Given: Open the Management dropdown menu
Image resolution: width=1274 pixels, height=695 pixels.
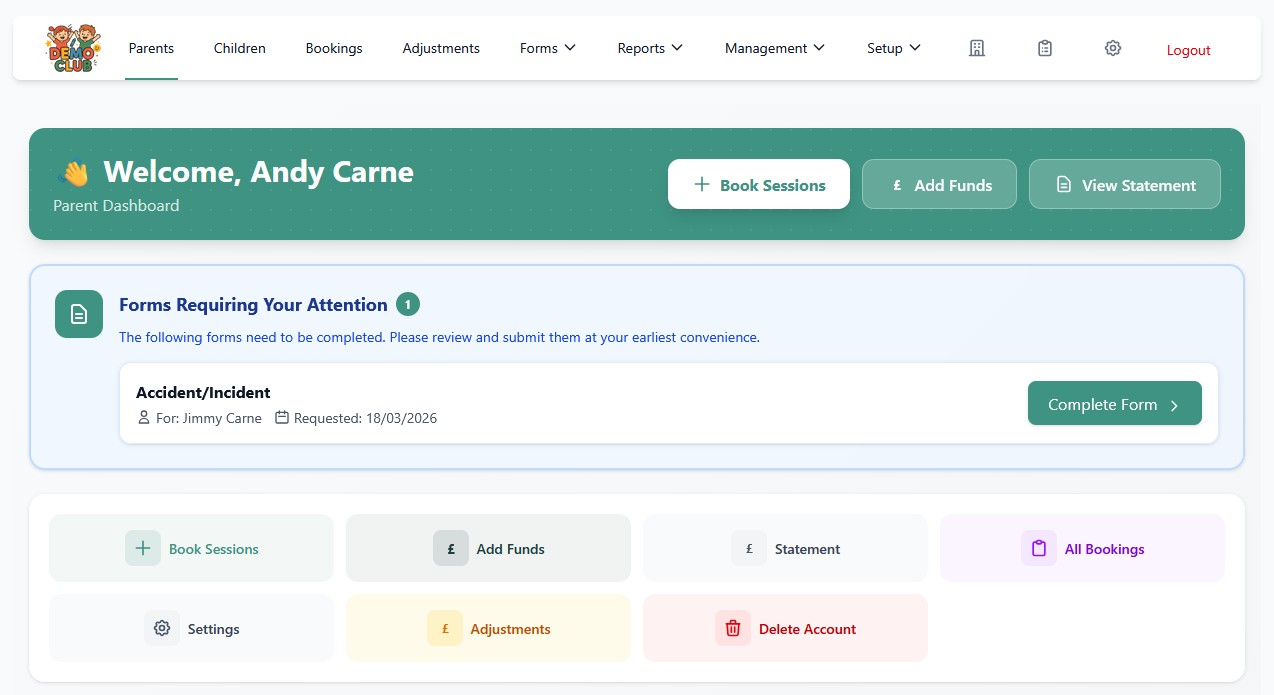Looking at the screenshot, I should (x=774, y=48).
